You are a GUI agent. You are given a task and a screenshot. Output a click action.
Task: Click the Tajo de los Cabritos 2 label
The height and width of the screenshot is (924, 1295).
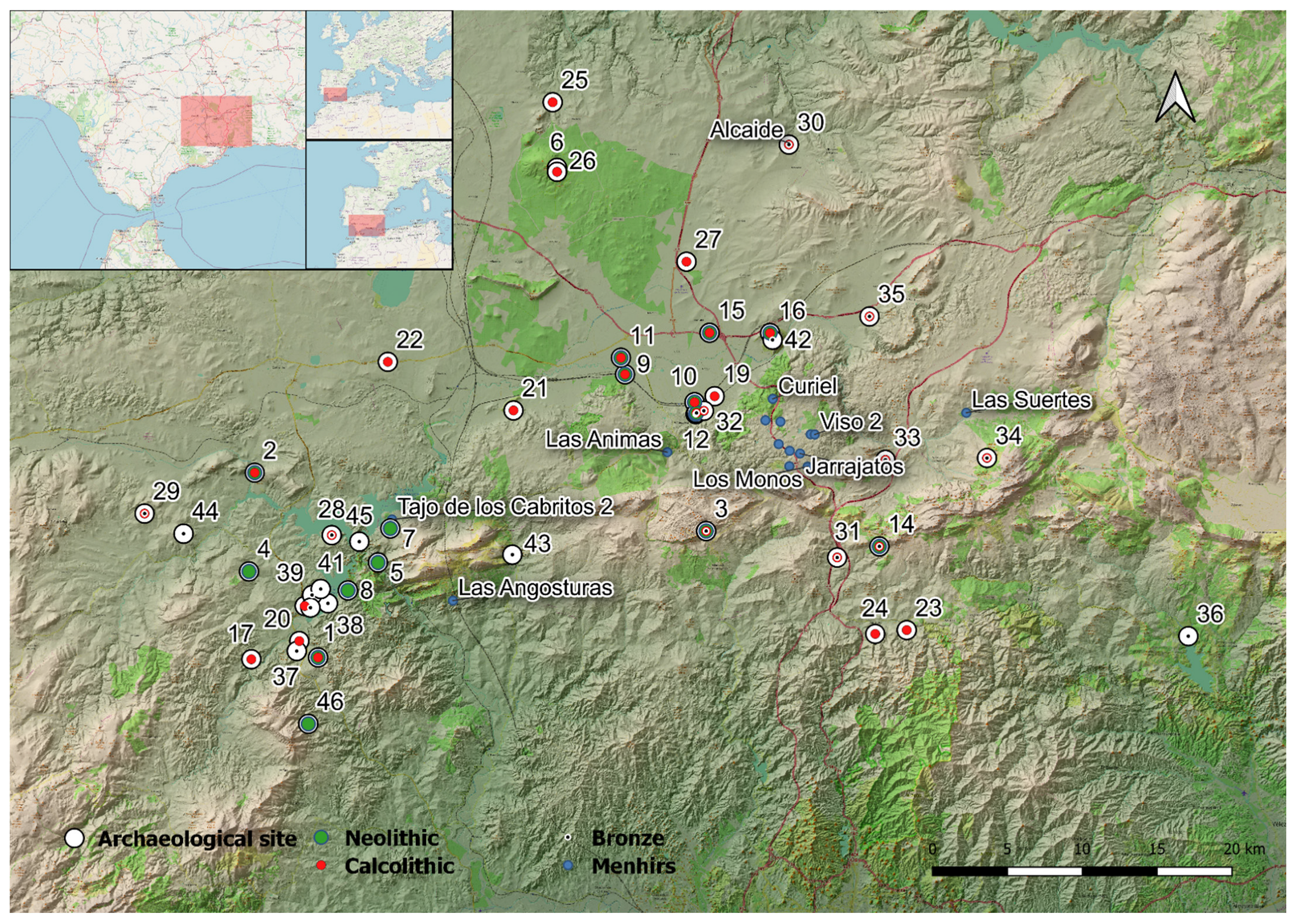(x=505, y=506)
